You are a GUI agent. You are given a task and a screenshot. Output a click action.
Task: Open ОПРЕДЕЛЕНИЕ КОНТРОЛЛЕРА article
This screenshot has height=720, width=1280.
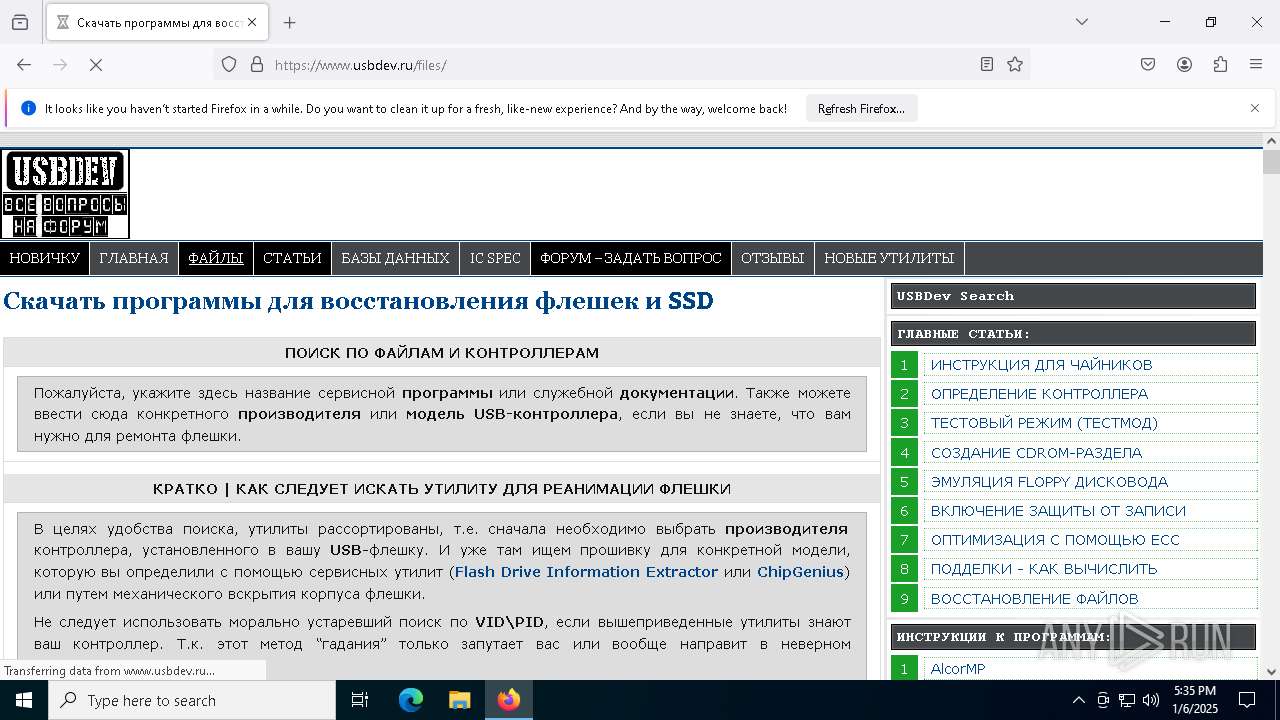pyautogui.click(x=1039, y=394)
